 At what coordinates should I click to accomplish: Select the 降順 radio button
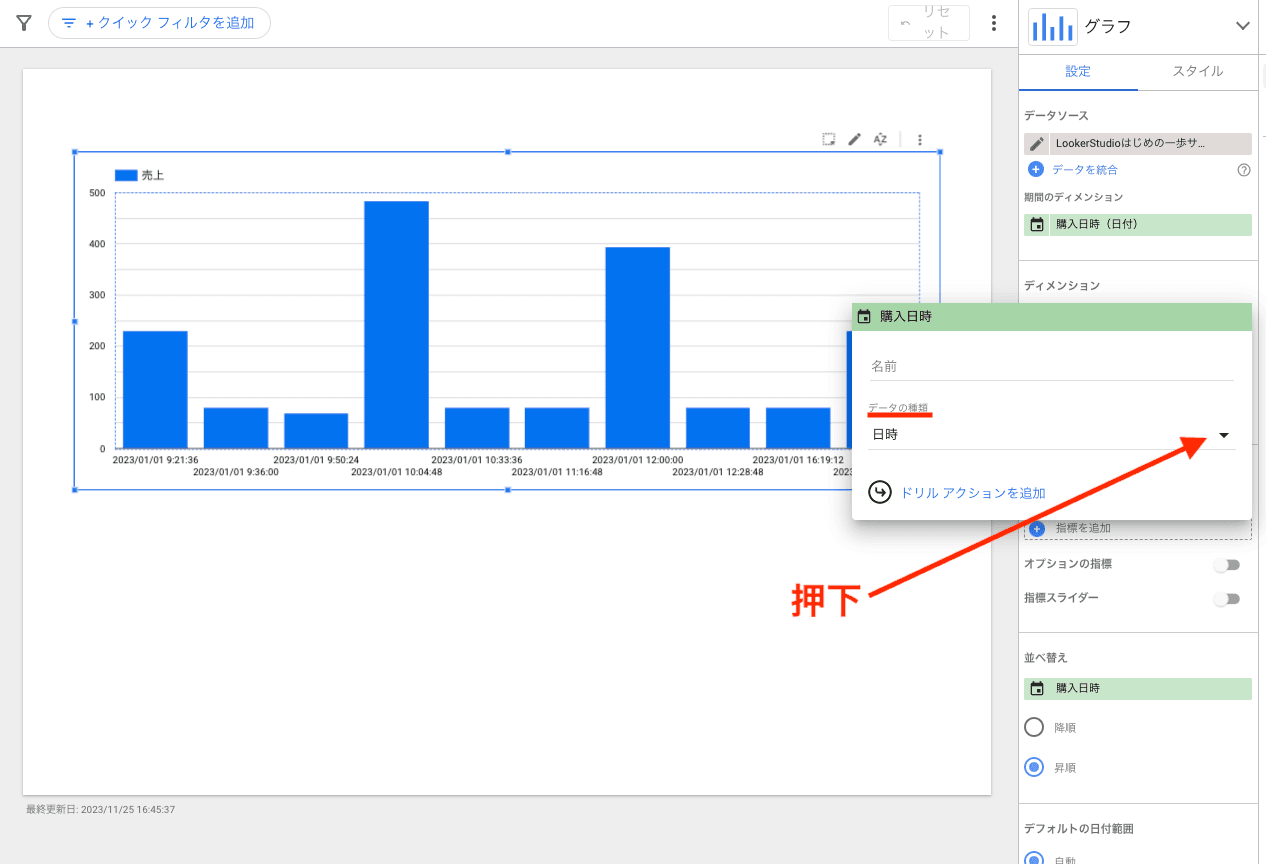click(1035, 727)
